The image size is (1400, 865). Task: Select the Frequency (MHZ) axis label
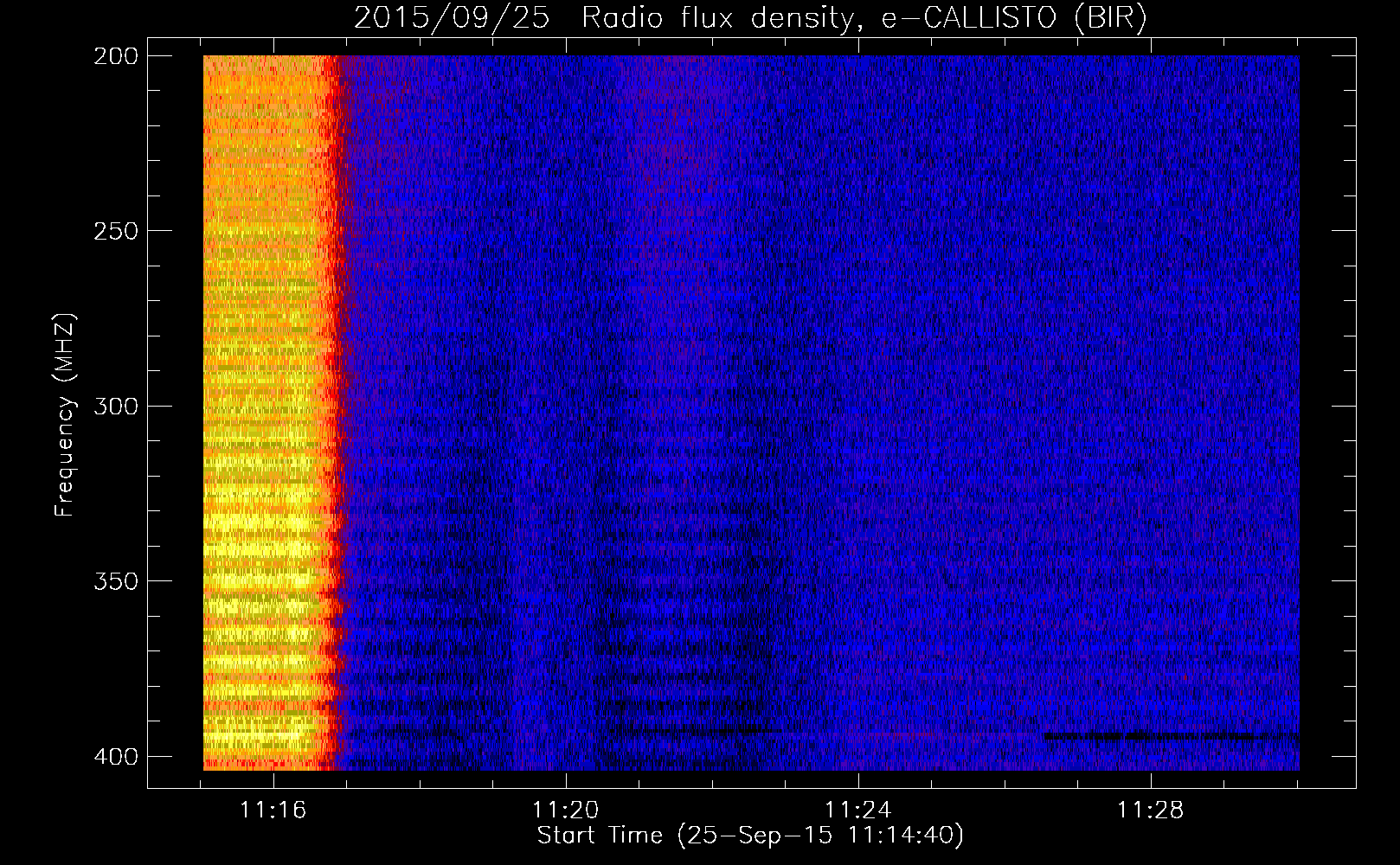point(65,414)
